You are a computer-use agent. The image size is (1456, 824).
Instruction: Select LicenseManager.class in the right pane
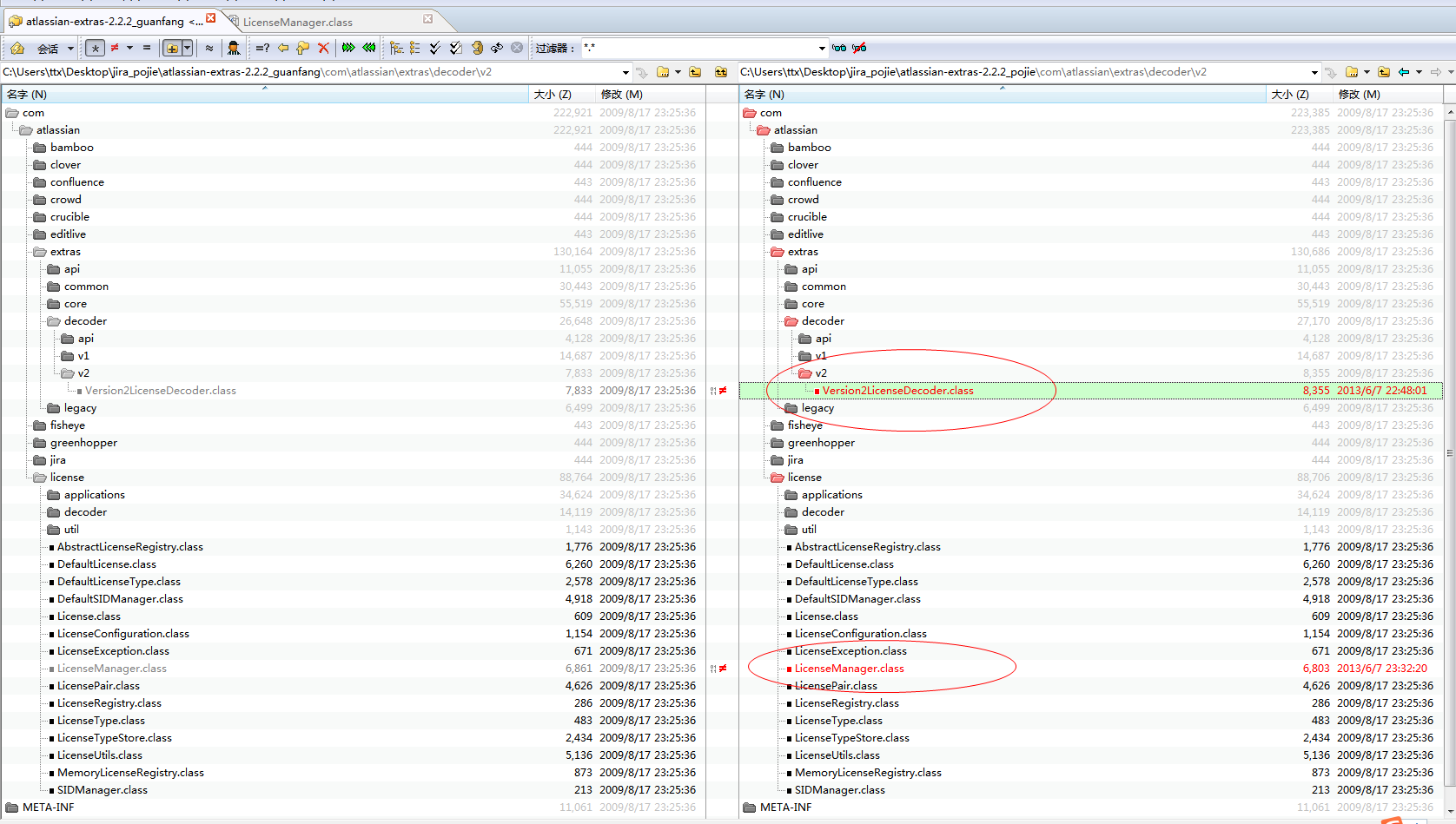coord(849,669)
